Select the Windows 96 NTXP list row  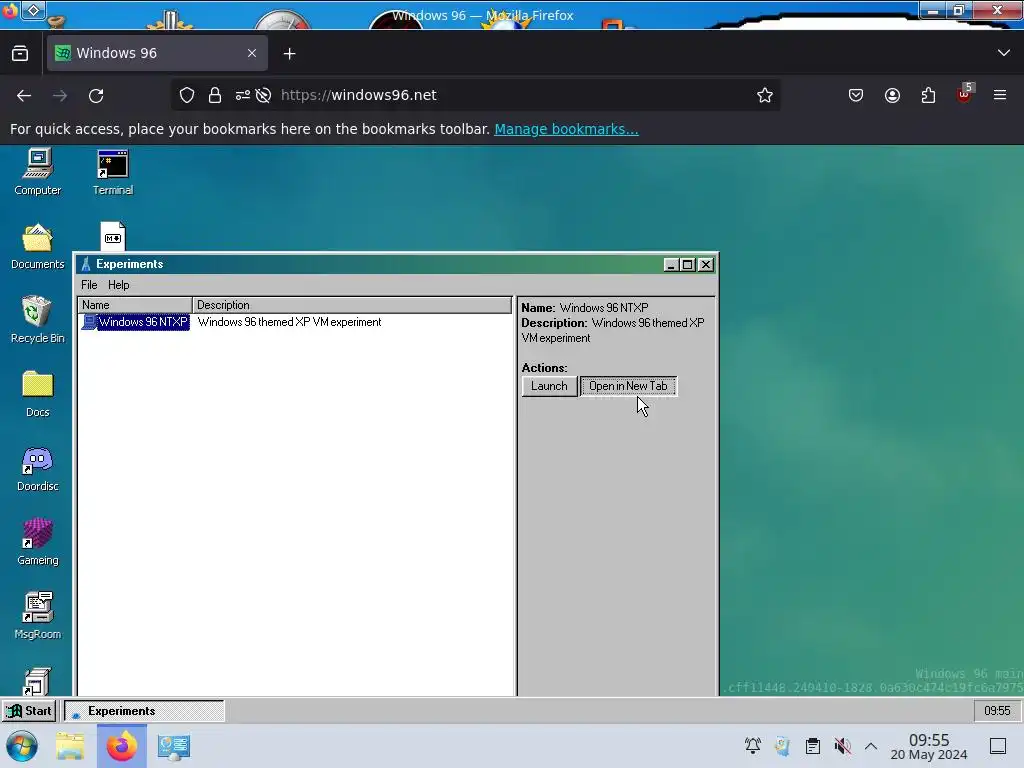(x=295, y=322)
